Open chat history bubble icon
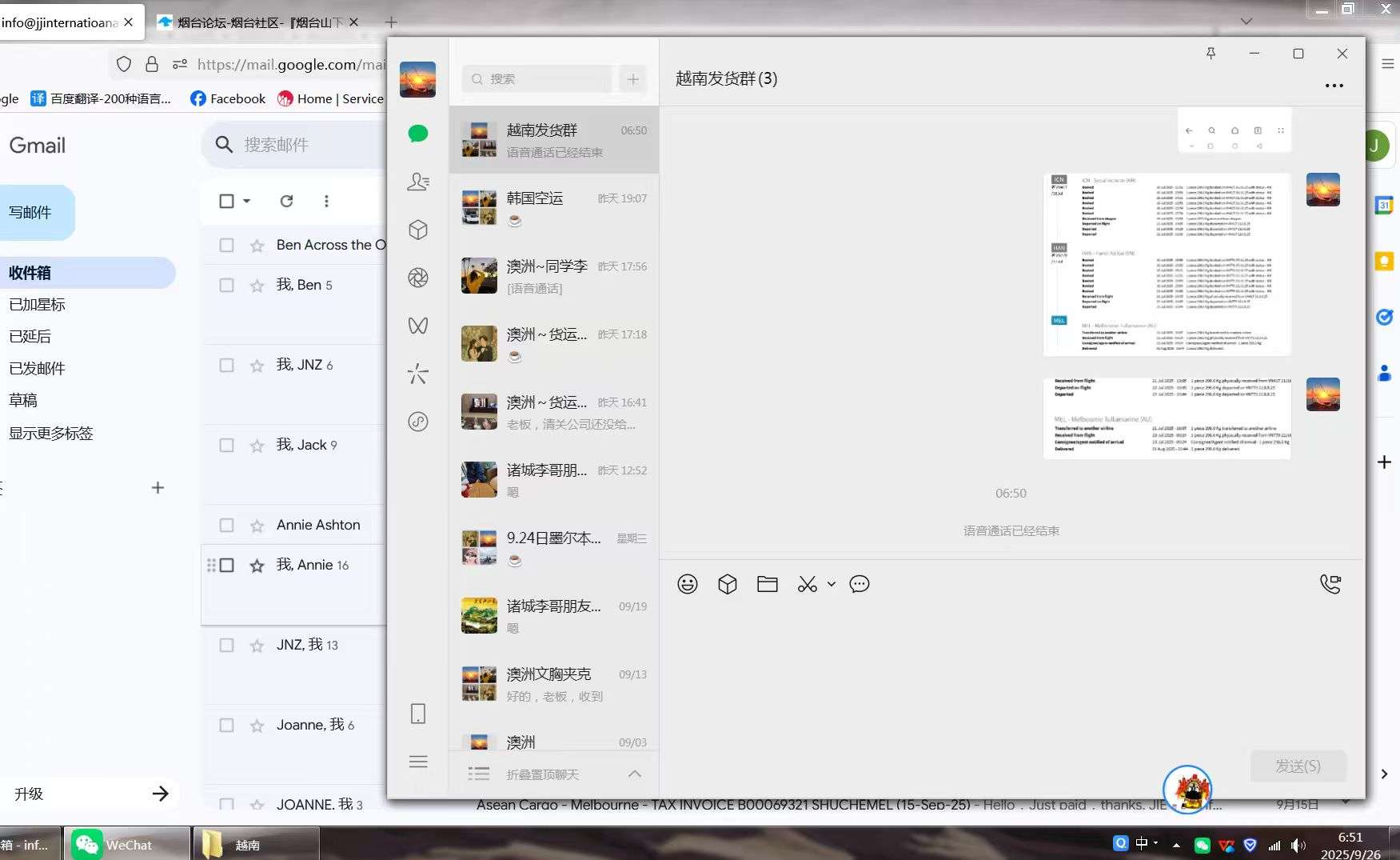The width and height of the screenshot is (1400, 860). pyautogui.click(x=860, y=584)
